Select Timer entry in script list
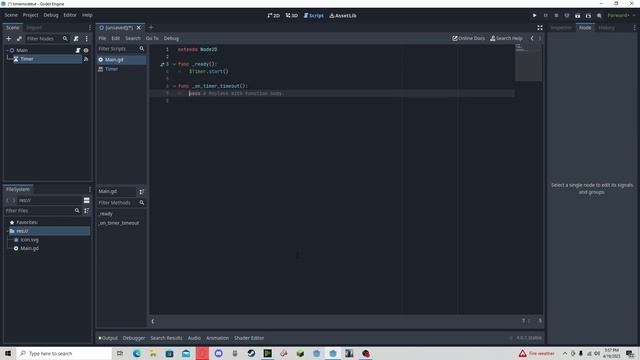This screenshot has width=640, height=360. (121, 69)
